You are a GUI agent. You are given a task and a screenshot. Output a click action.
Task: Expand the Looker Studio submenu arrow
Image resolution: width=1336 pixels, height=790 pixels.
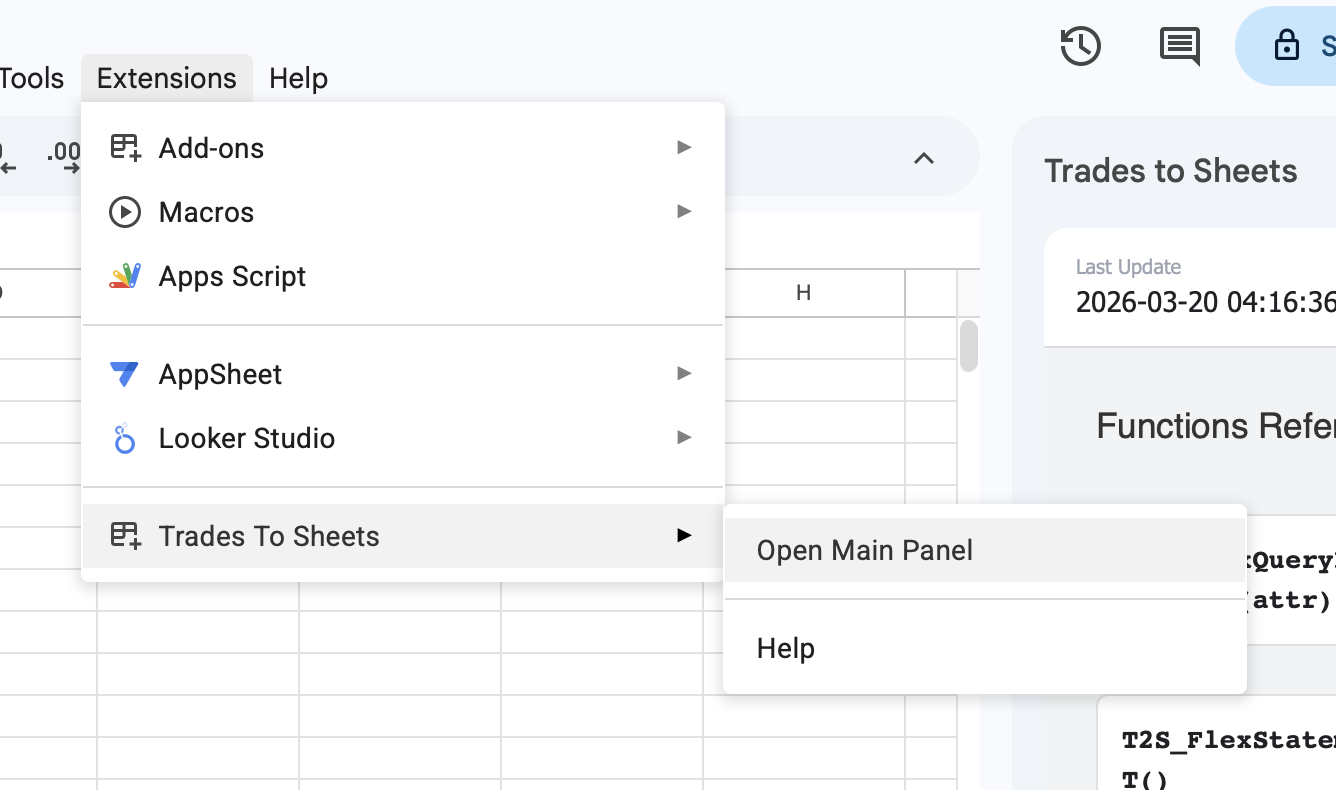(x=684, y=438)
